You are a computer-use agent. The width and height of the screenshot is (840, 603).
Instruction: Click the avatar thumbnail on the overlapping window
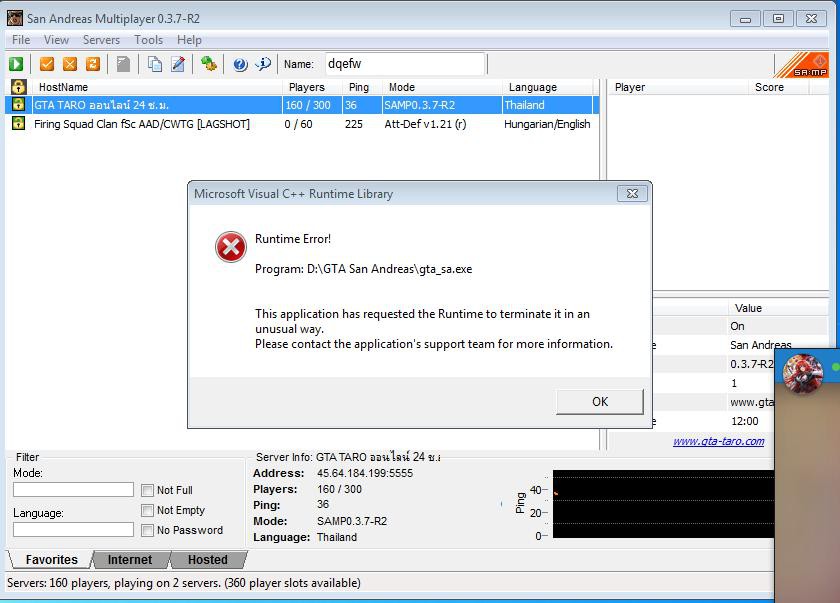click(x=802, y=373)
